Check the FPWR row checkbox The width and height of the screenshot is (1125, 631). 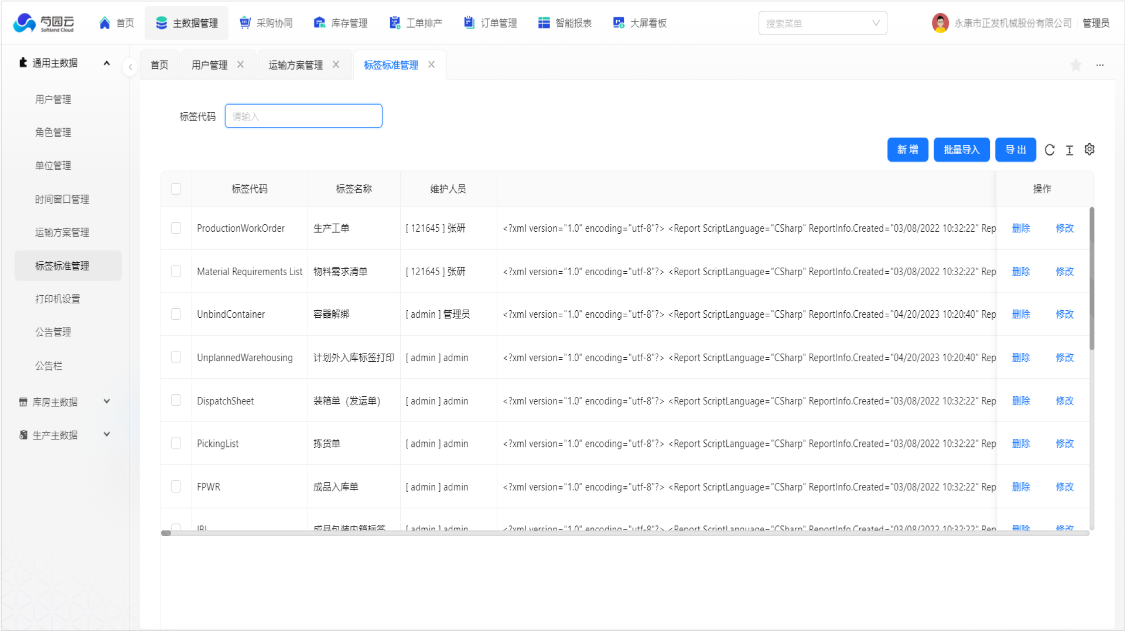(x=176, y=487)
